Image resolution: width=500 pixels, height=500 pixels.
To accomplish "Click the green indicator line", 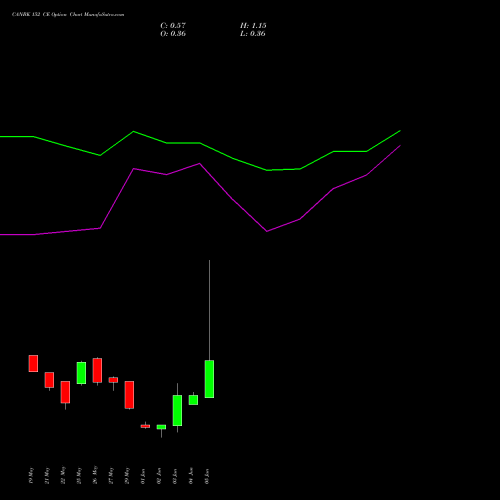I will pyautogui.click(x=200, y=143).
